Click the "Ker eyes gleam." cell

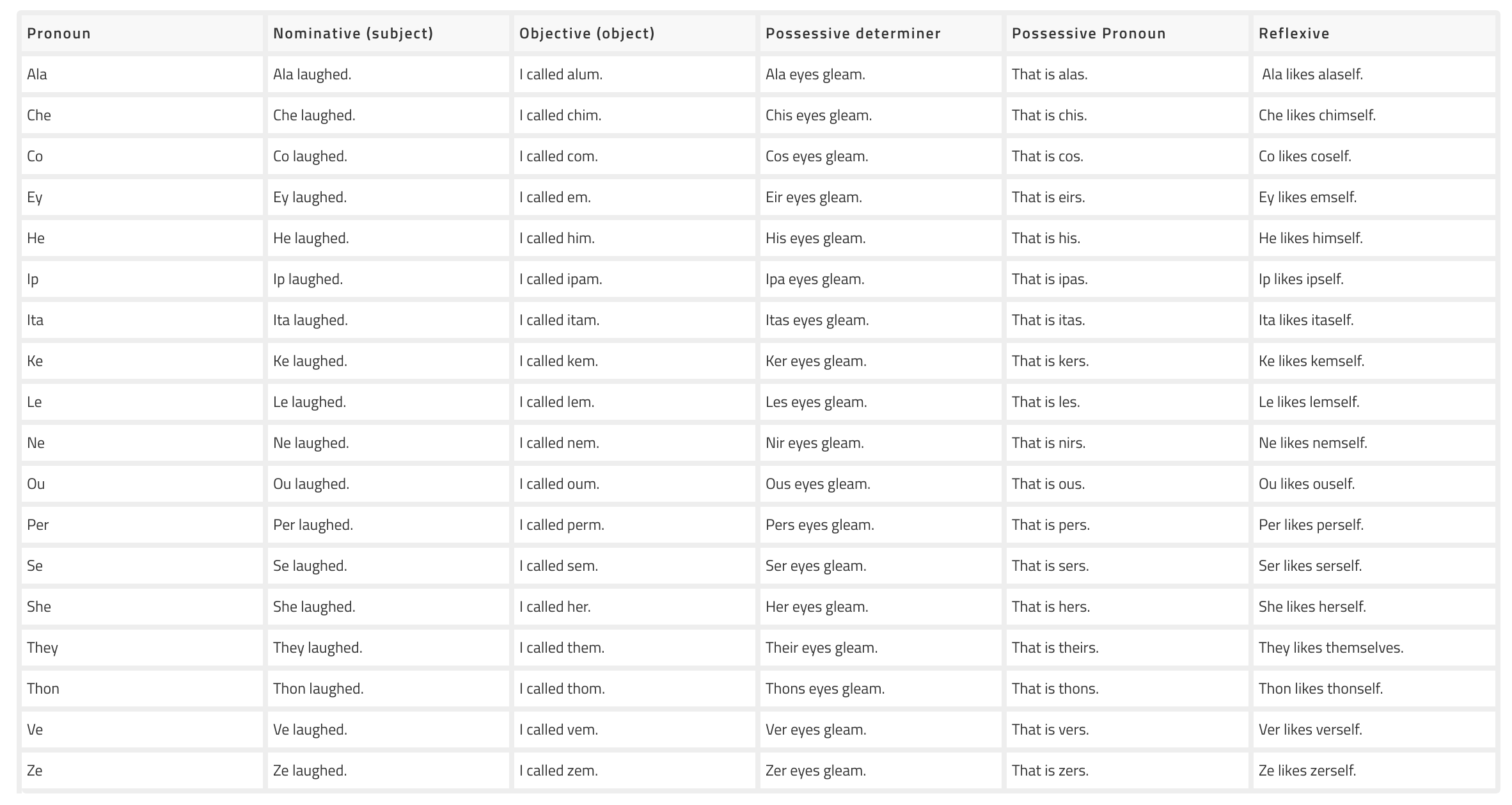point(816,361)
